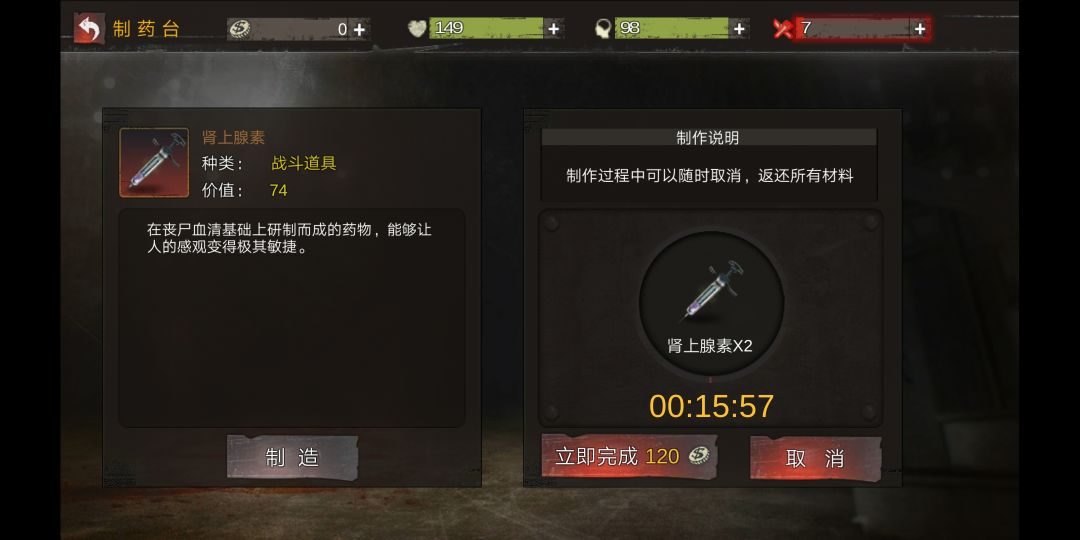The image size is (1080, 540).
Task: Tap the head sanity icon
Action: tap(603, 29)
